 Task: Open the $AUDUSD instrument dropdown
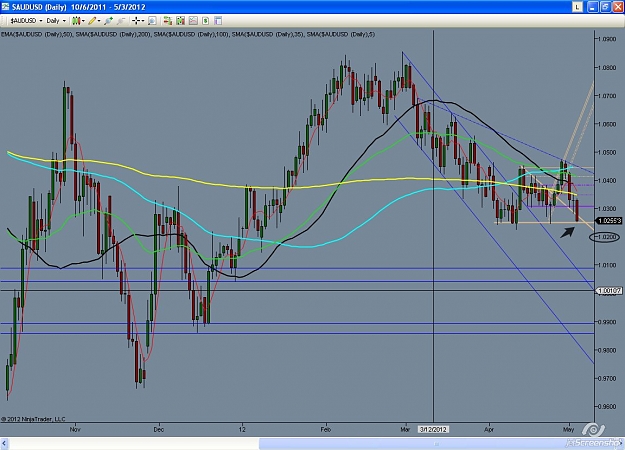26,21
